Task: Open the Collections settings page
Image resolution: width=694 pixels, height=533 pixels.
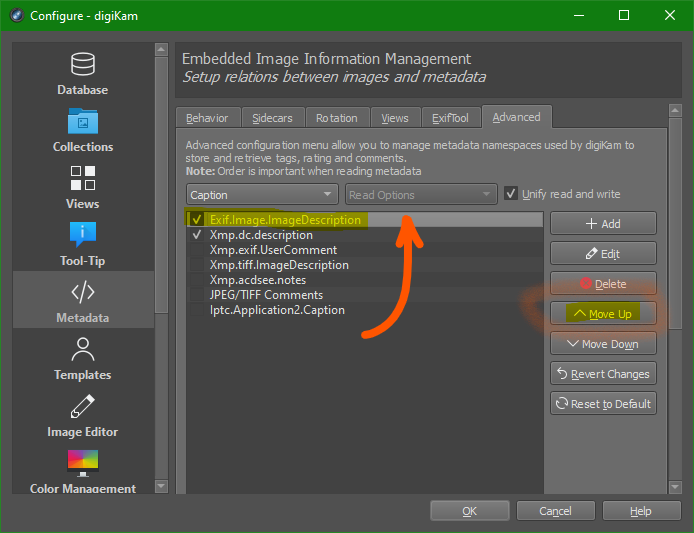Action: (83, 131)
